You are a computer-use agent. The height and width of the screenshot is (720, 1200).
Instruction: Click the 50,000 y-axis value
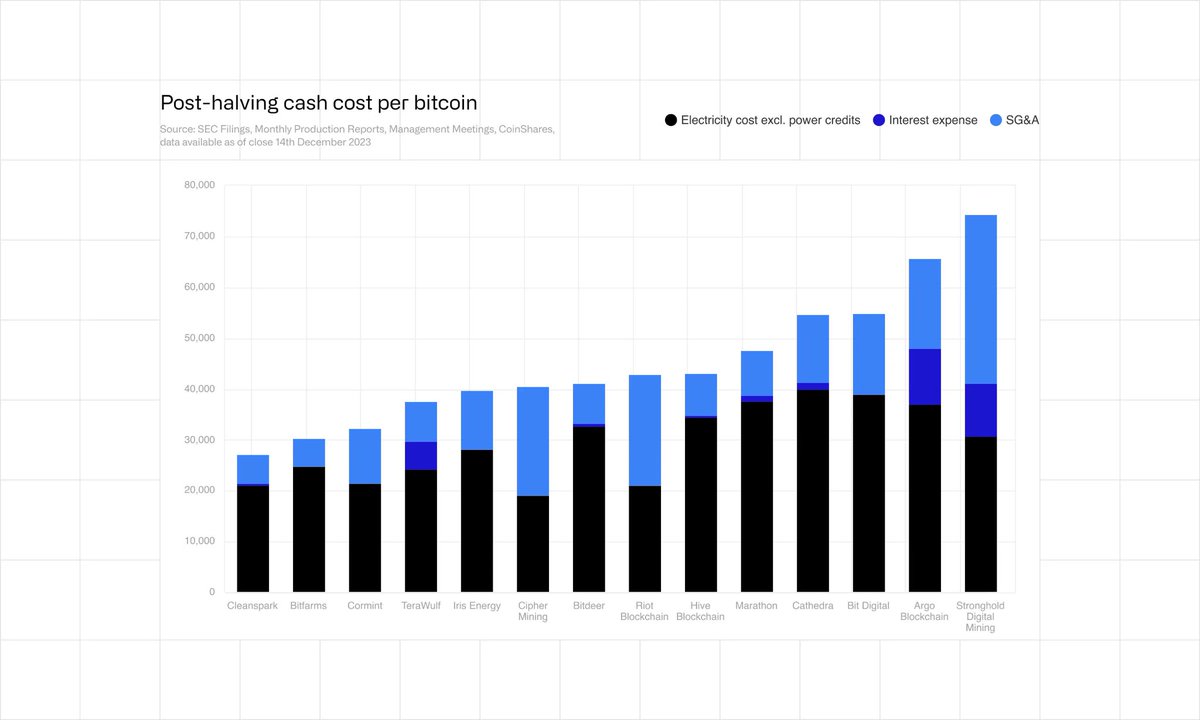(199, 339)
